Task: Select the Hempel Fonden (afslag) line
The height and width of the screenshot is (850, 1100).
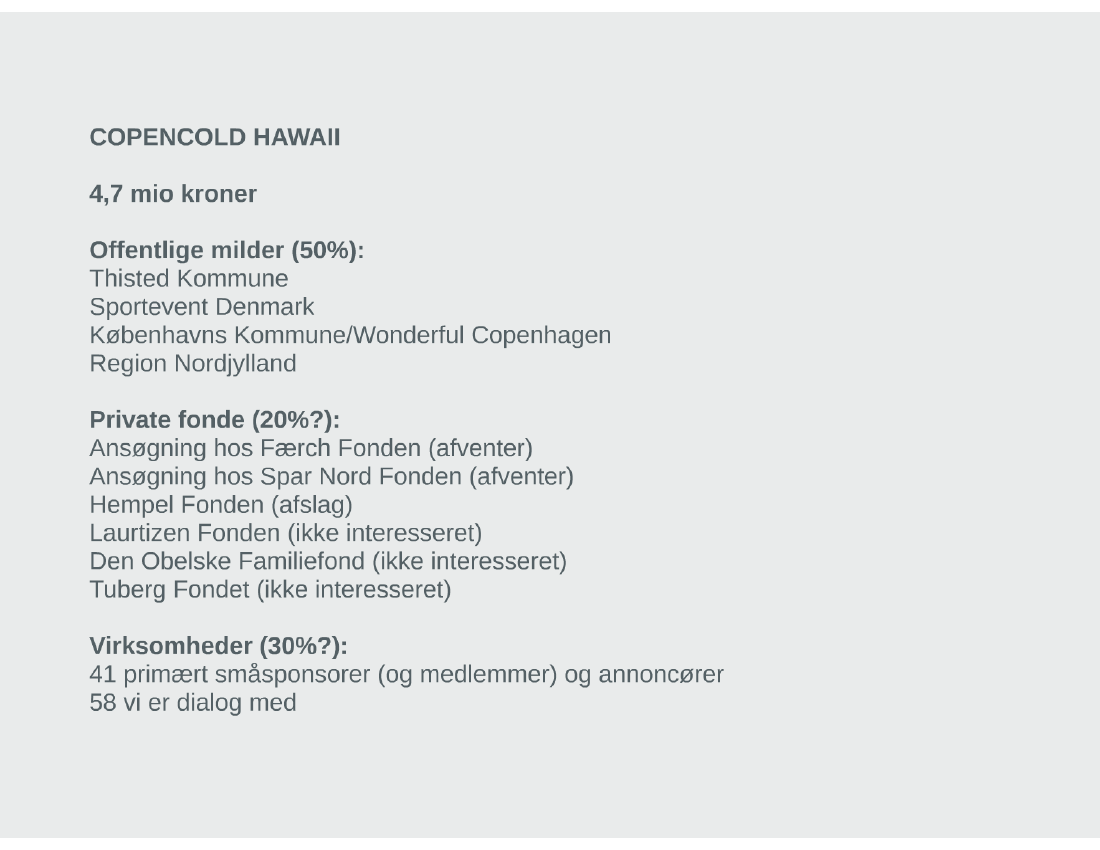Action: pos(221,504)
